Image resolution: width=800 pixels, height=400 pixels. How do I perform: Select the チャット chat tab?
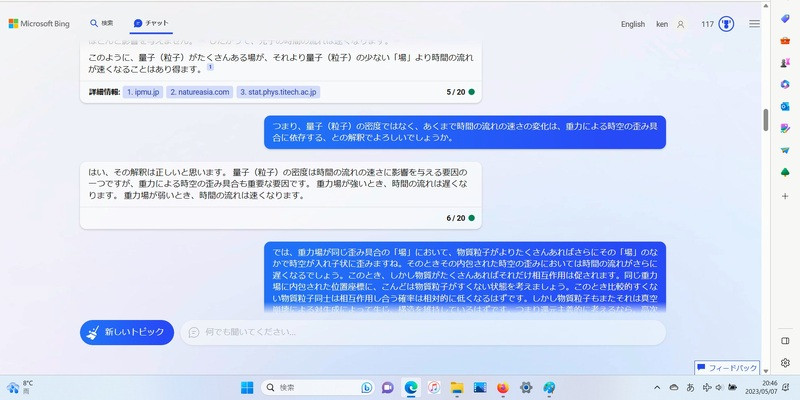coord(151,23)
